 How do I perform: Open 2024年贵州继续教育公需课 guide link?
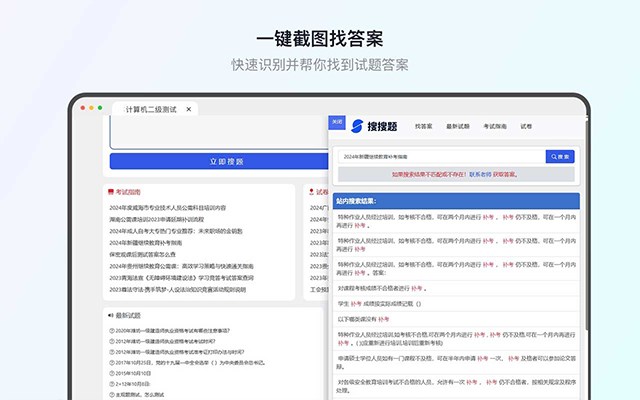181,266
